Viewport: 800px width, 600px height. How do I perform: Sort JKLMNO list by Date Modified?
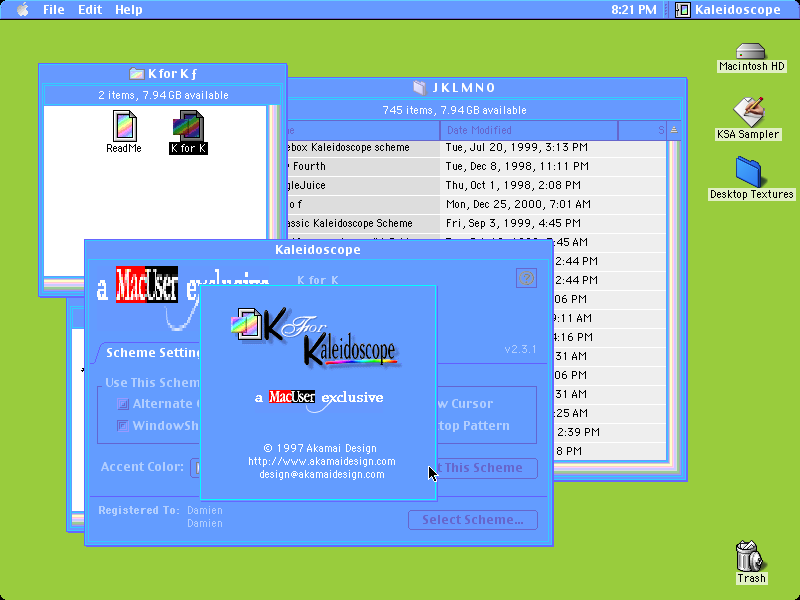click(x=529, y=130)
